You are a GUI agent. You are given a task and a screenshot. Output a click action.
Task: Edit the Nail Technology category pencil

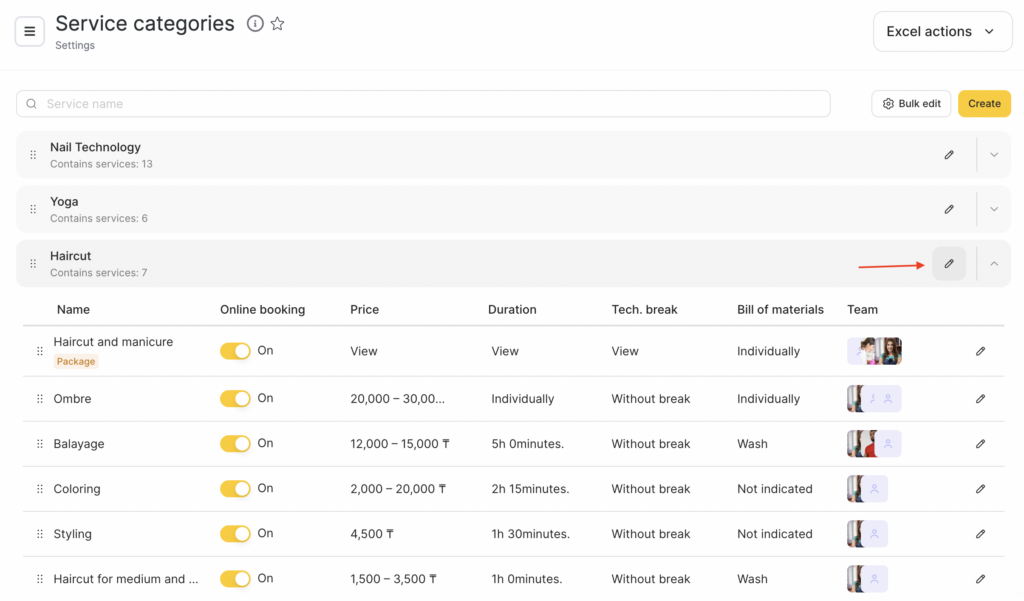(949, 155)
